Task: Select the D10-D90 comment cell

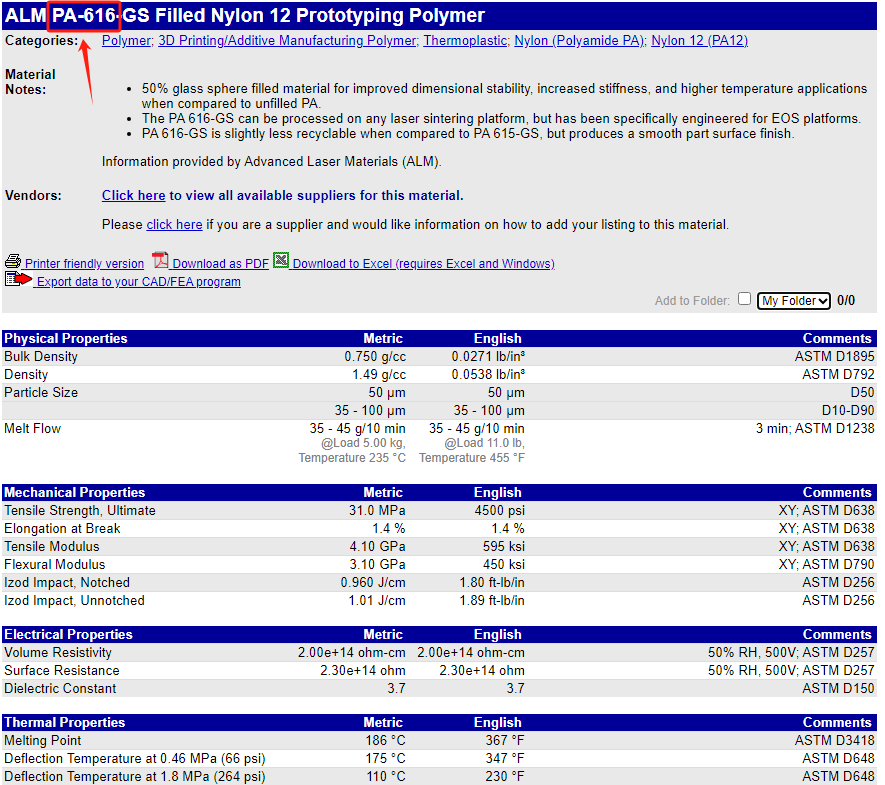Action: tap(848, 411)
